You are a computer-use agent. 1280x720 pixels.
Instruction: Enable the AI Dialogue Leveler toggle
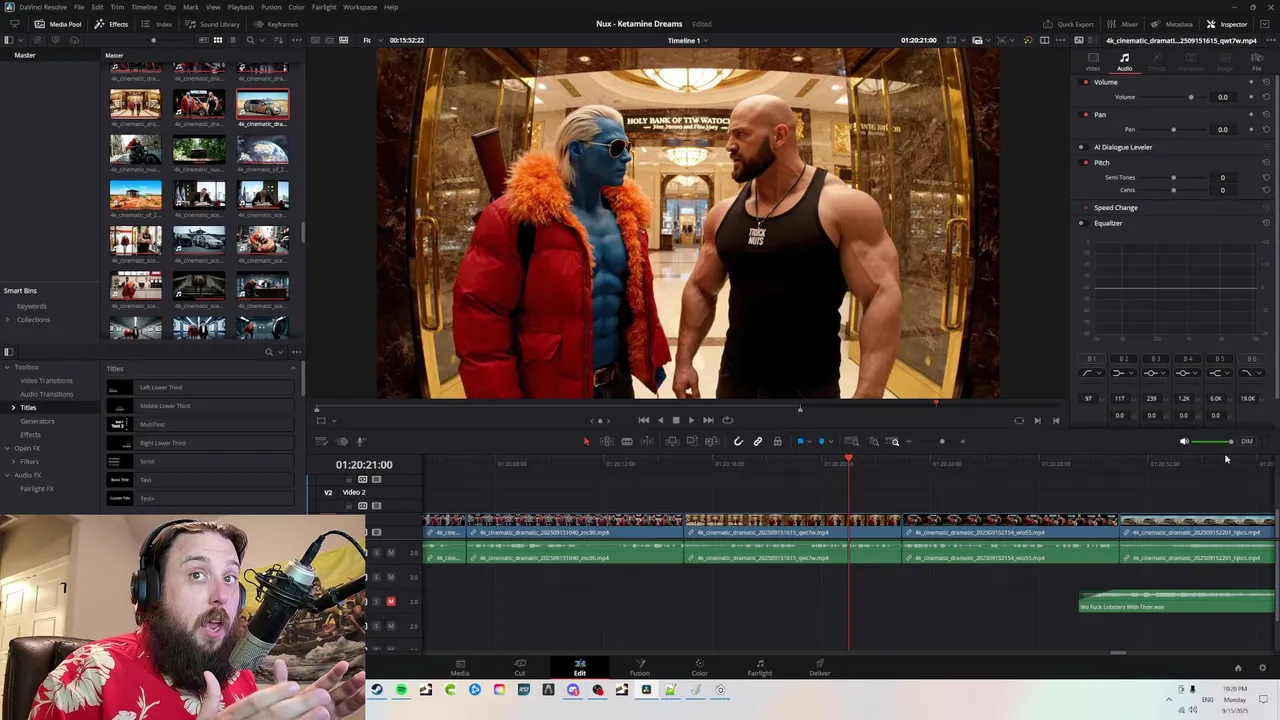tap(1082, 147)
